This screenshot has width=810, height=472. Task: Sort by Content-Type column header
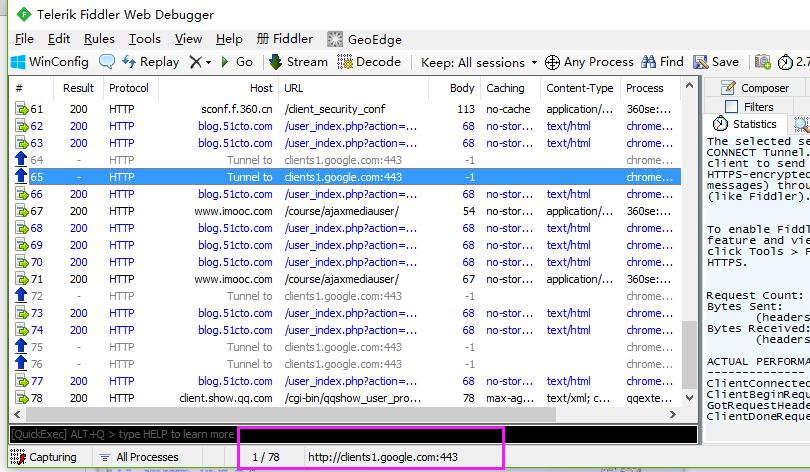580,88
